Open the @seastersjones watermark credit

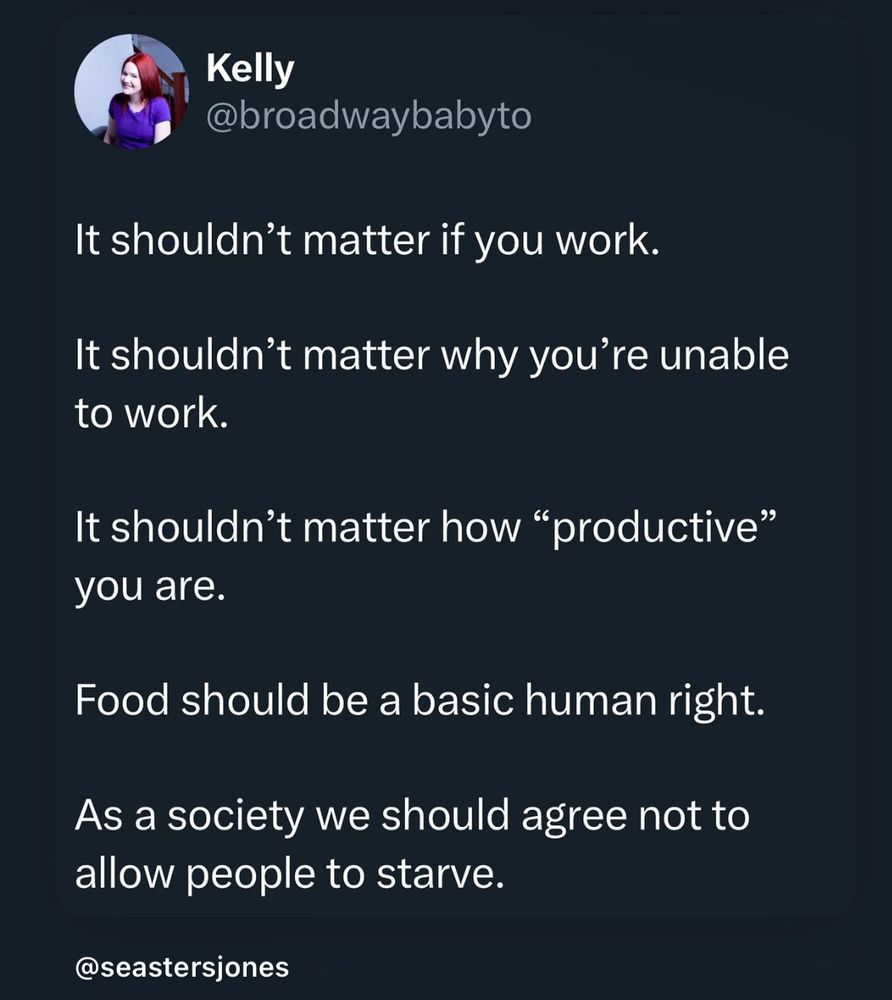(182, 967)
